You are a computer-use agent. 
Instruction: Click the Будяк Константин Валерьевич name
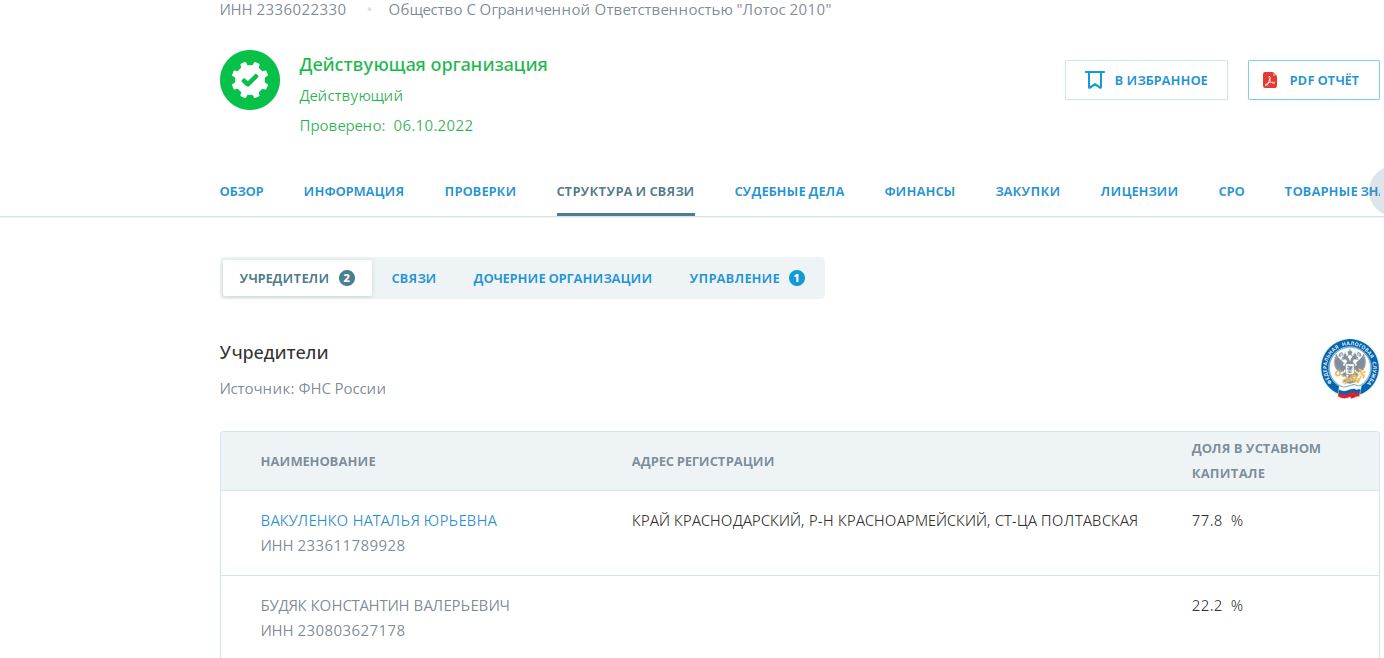(x=385, y=606)
